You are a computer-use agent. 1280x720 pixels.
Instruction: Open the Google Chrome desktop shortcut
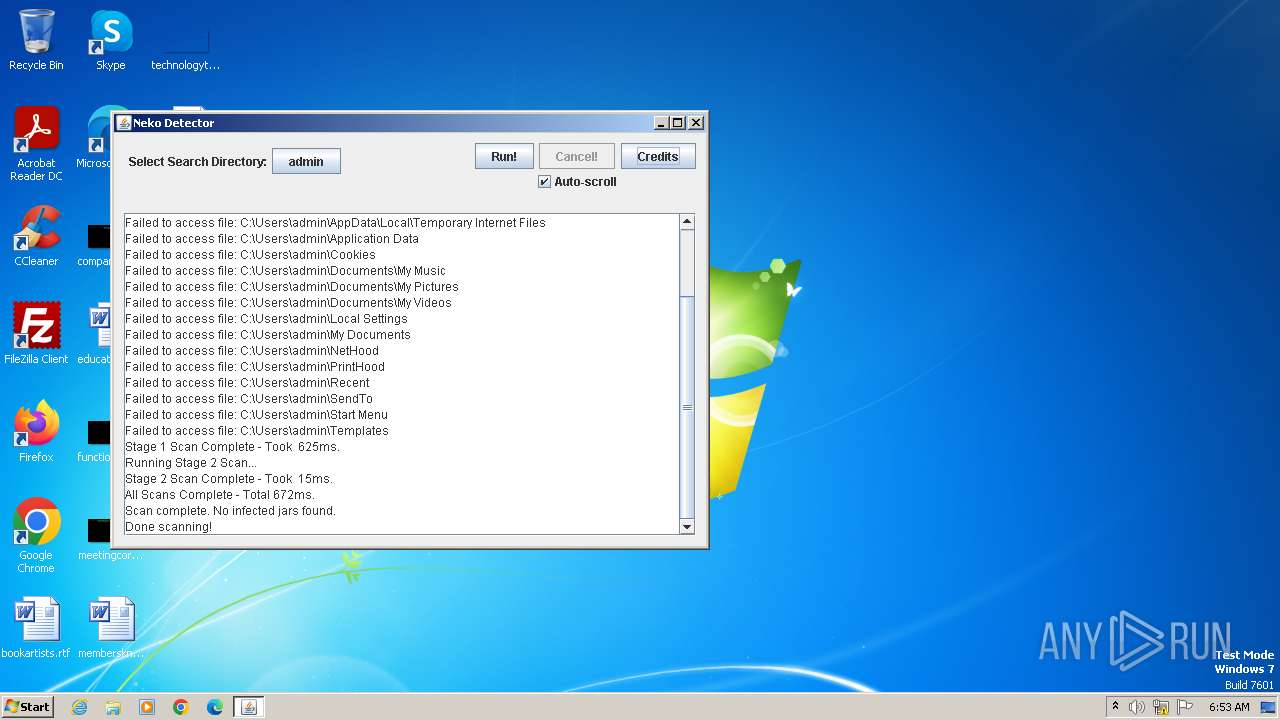36,536
